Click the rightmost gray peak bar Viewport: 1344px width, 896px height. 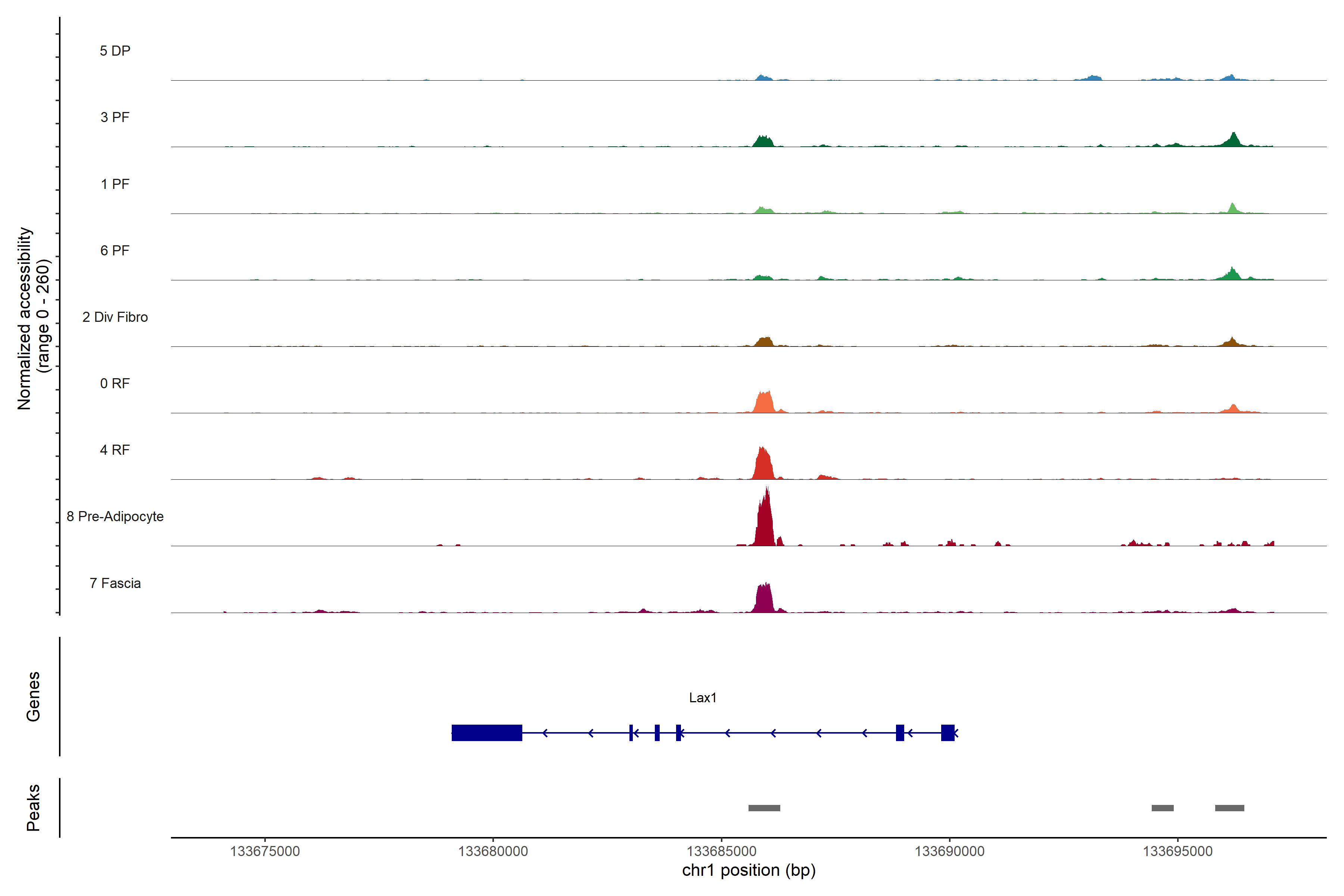coord(1229,808)
